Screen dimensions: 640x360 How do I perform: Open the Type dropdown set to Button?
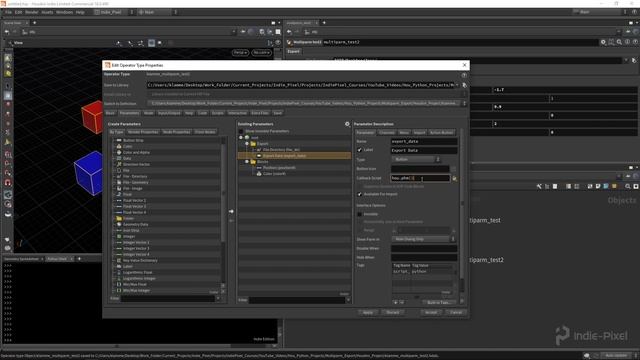pyautogui.click(x=416, y=160)
